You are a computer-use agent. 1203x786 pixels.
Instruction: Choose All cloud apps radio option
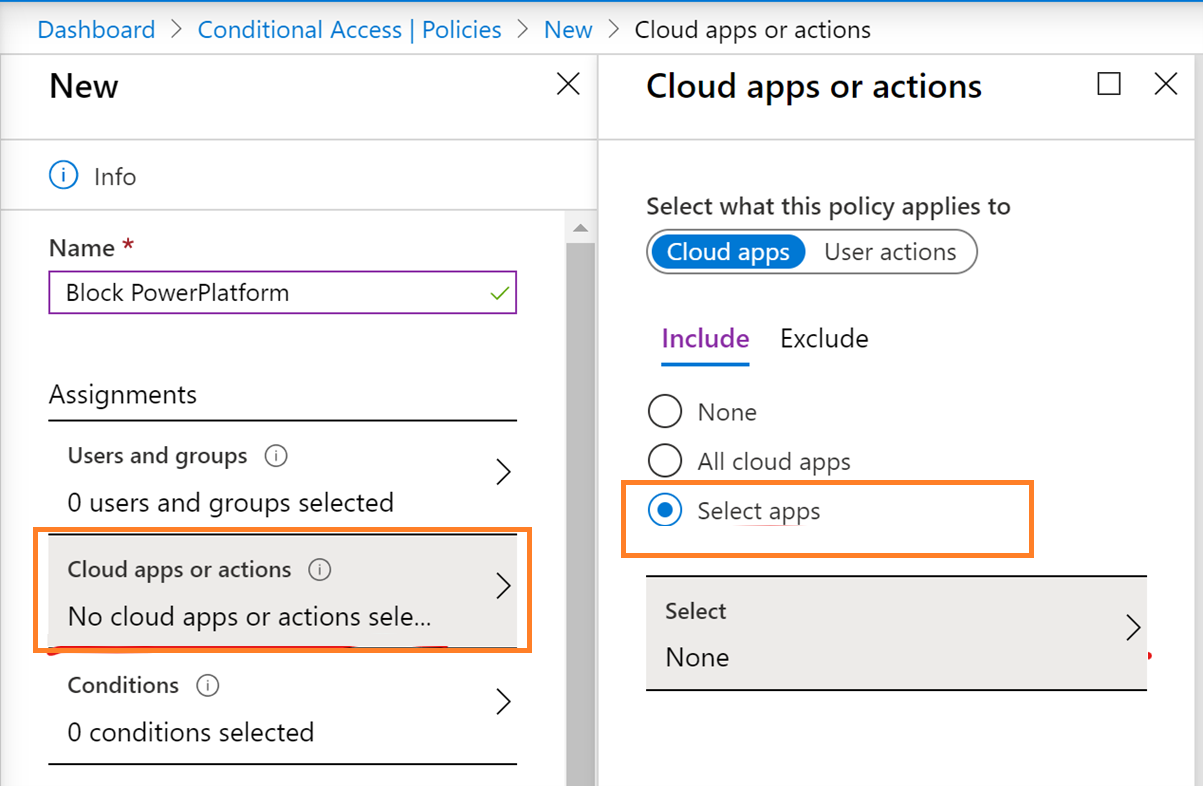[665, 461]
